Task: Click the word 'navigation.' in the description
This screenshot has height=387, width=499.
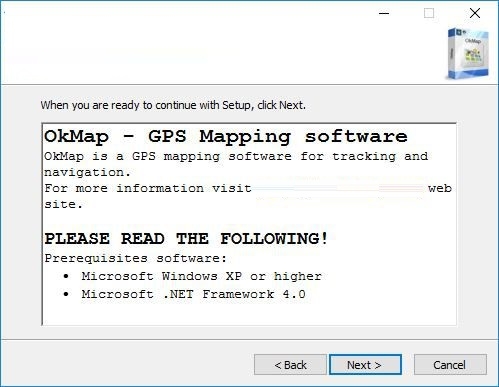Action: (87, 173)
